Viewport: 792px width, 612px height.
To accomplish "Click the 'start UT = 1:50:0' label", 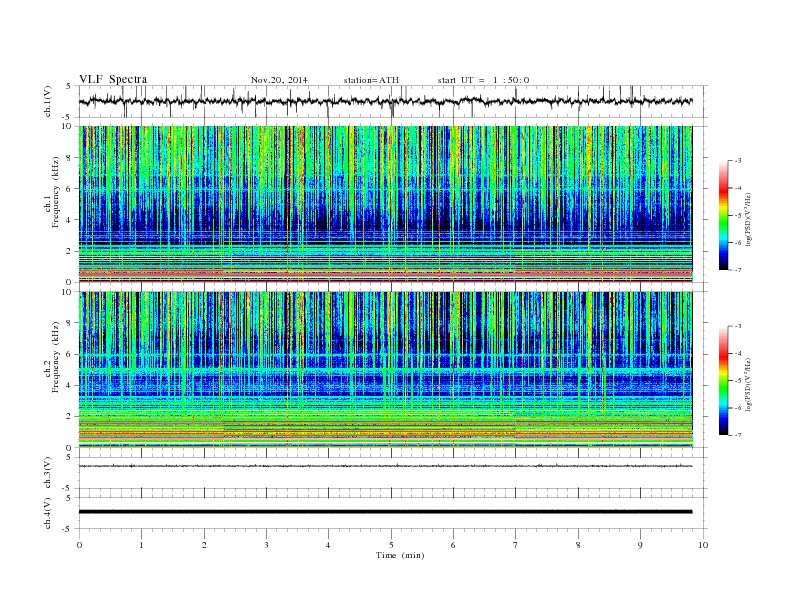I will coord(483,80).
